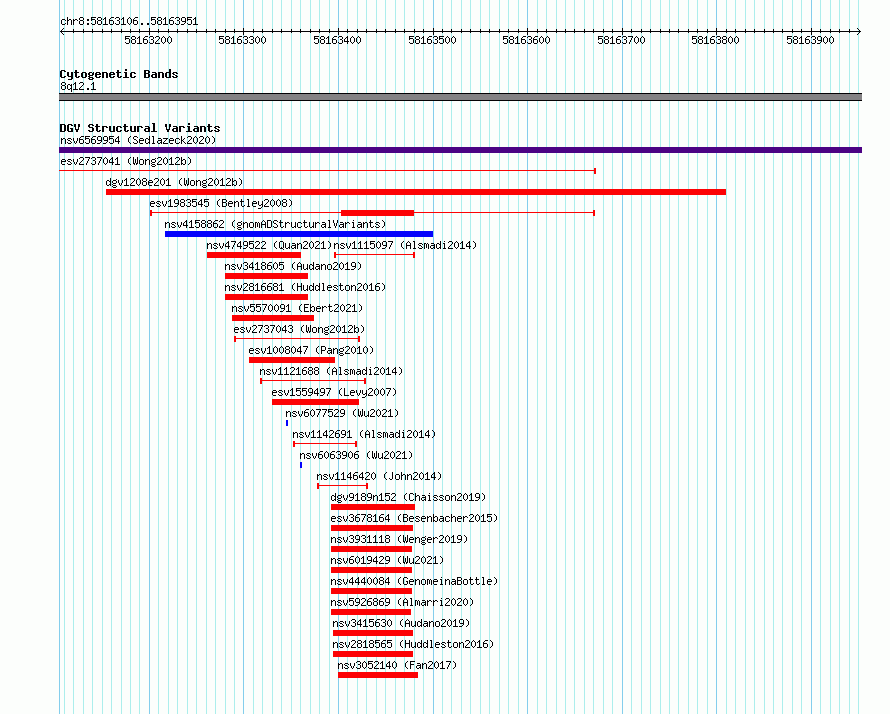The image size is (890, 714).
Task: Click the dgv1208e201 (Wong2012b) label
Action: 174,182
